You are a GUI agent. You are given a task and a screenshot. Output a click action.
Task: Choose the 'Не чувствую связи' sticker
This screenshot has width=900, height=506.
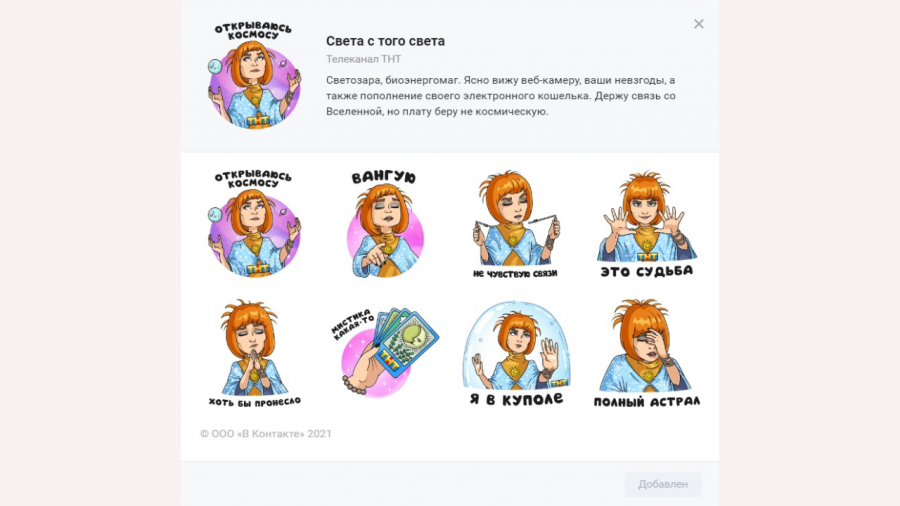click(x=515, y=224)
